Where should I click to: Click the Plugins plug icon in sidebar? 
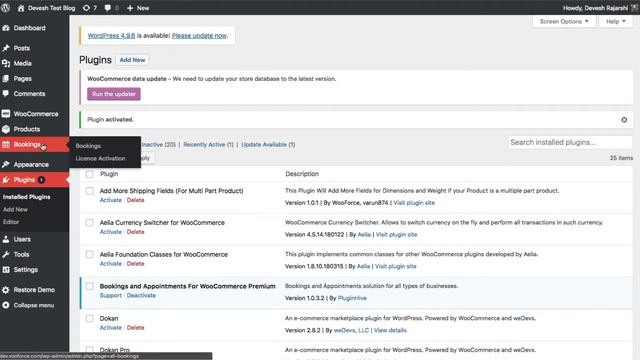(6, 180)
